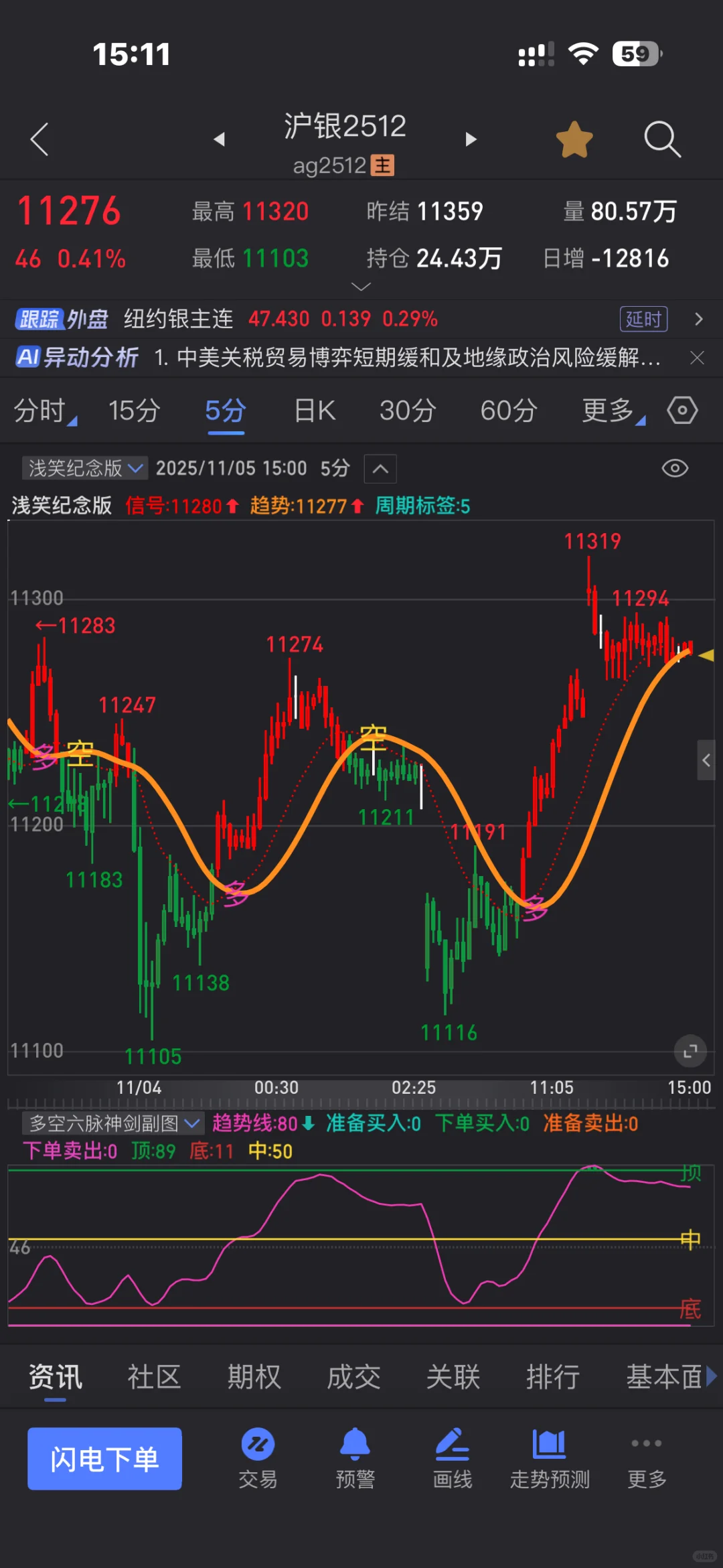Click the 中:50 indicator value
This screenshot has height=1568, width=723.
pyautogui.click(x=270, y=1151)
